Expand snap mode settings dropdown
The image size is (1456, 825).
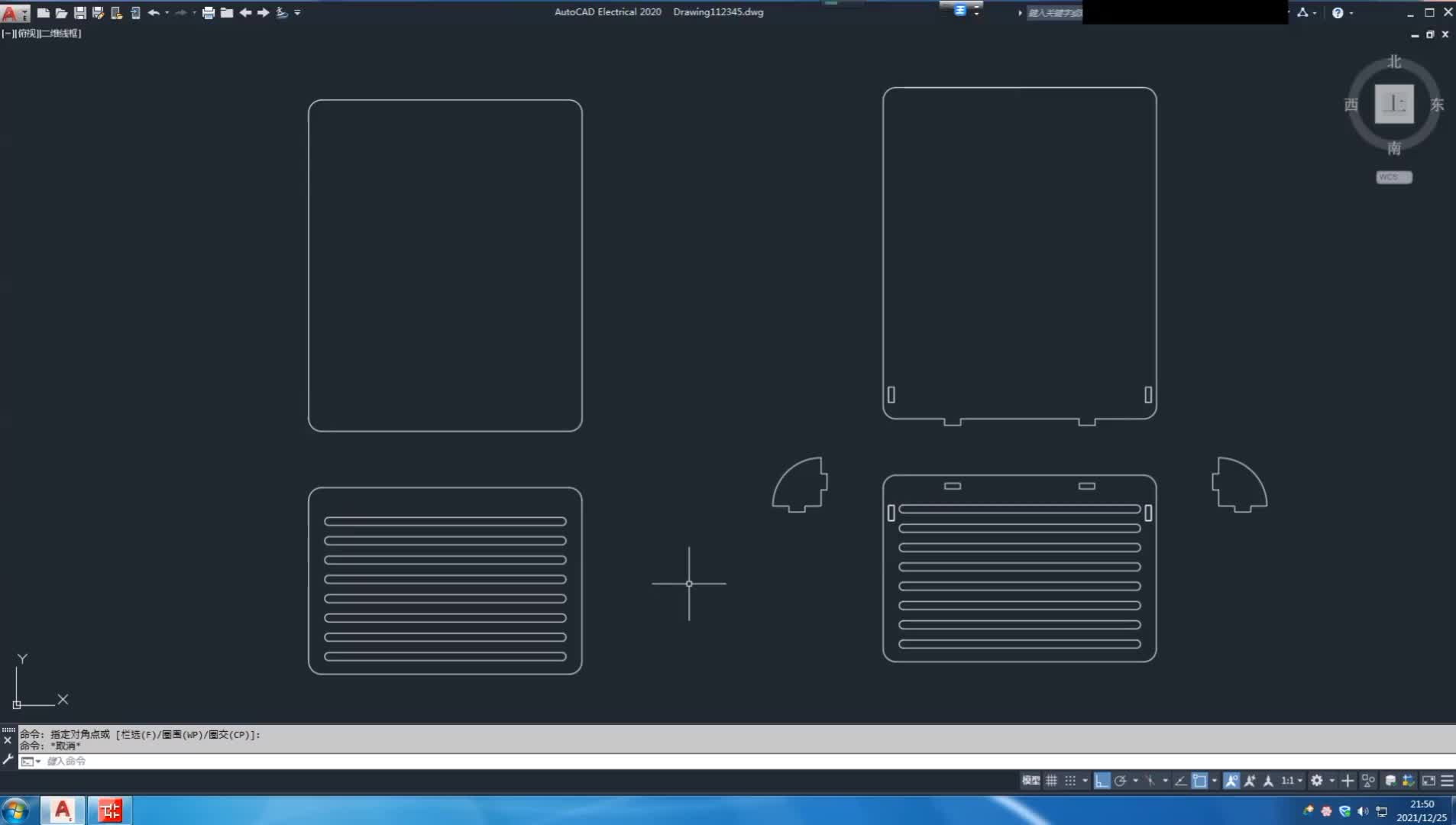tap(1085, 781)
